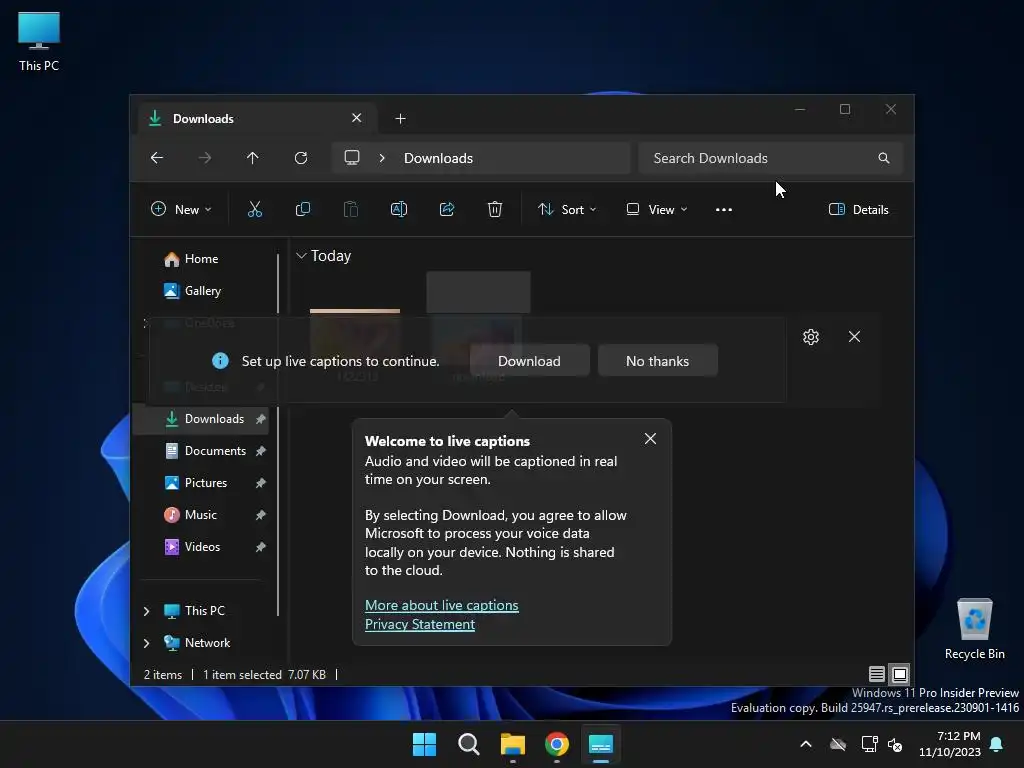Image resolution: width=1024 pixels, height=768 pixels.
Task: Open More about live captions link
Action: point(441,605)
